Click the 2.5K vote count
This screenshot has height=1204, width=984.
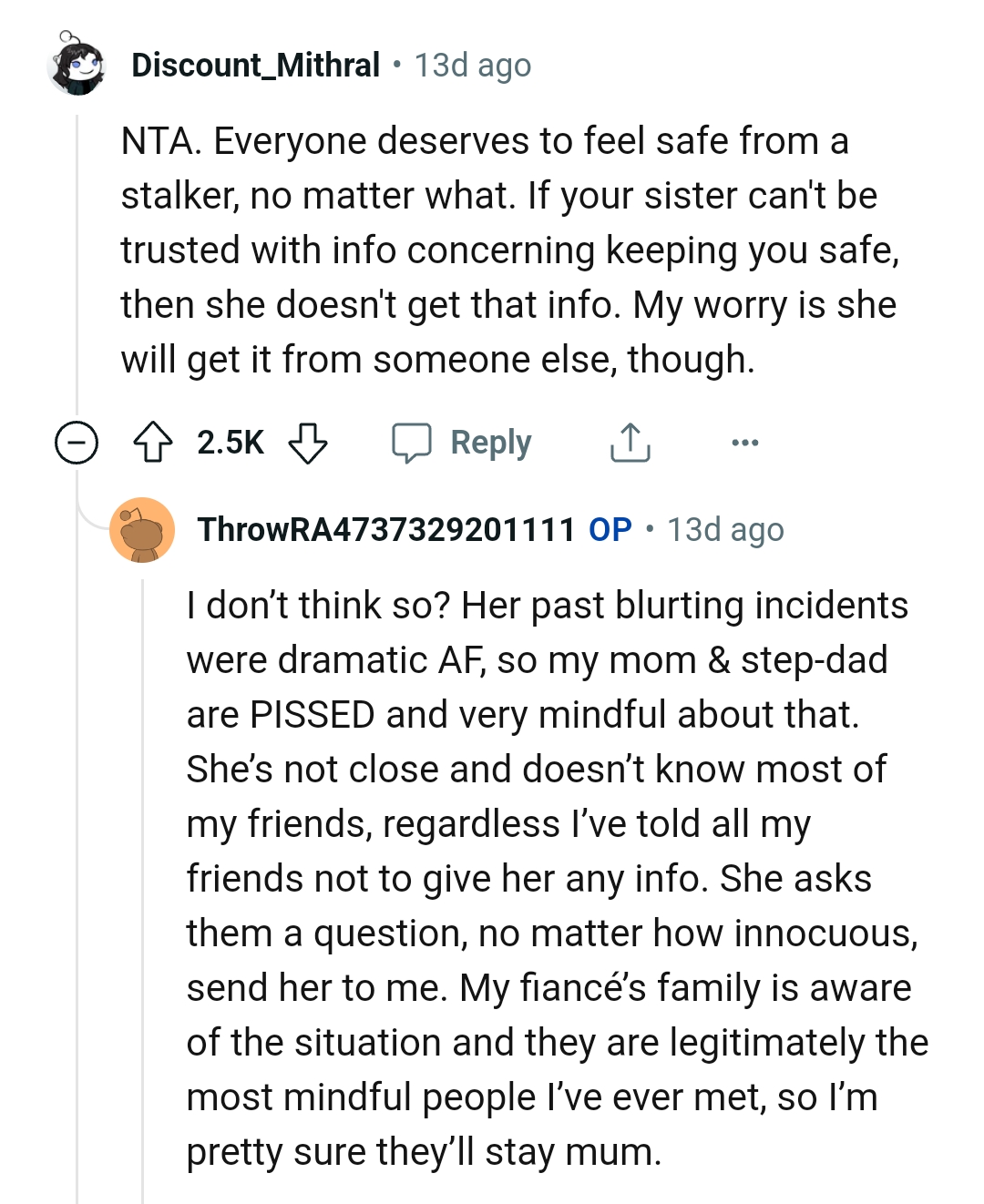click(231, 443)
